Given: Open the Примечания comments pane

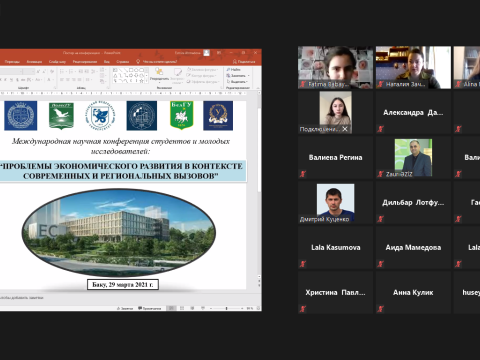Looking at the screenshot, I should (150, 308).
